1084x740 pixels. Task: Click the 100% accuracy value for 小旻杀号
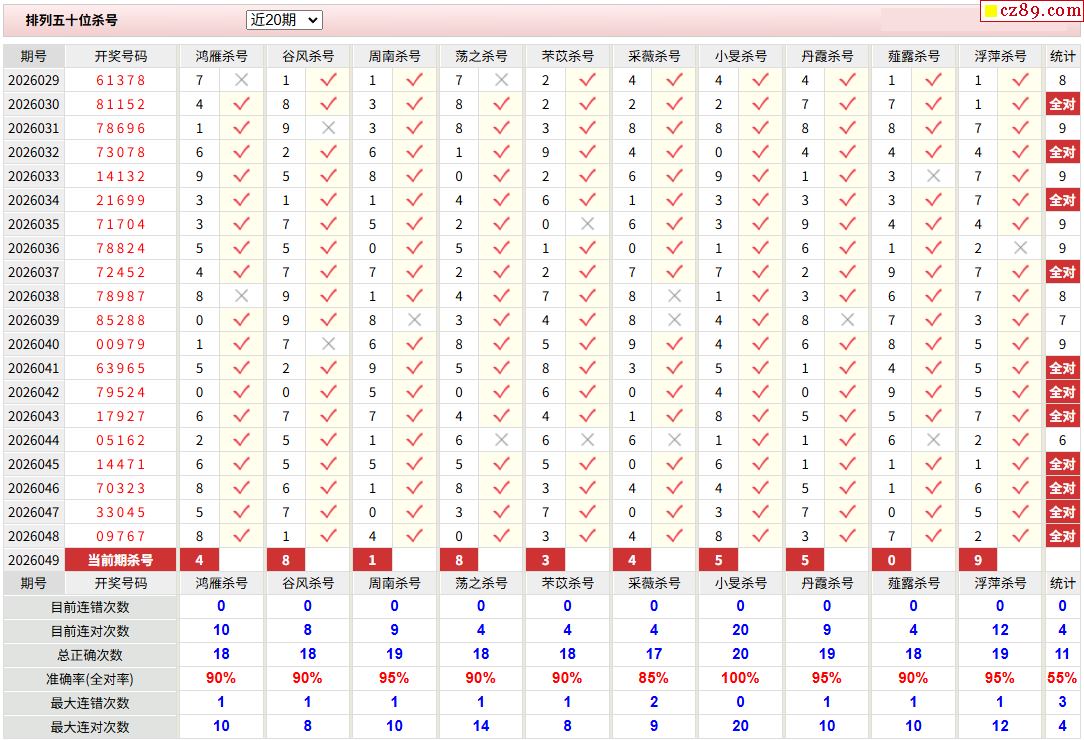(x=740, y=678)
